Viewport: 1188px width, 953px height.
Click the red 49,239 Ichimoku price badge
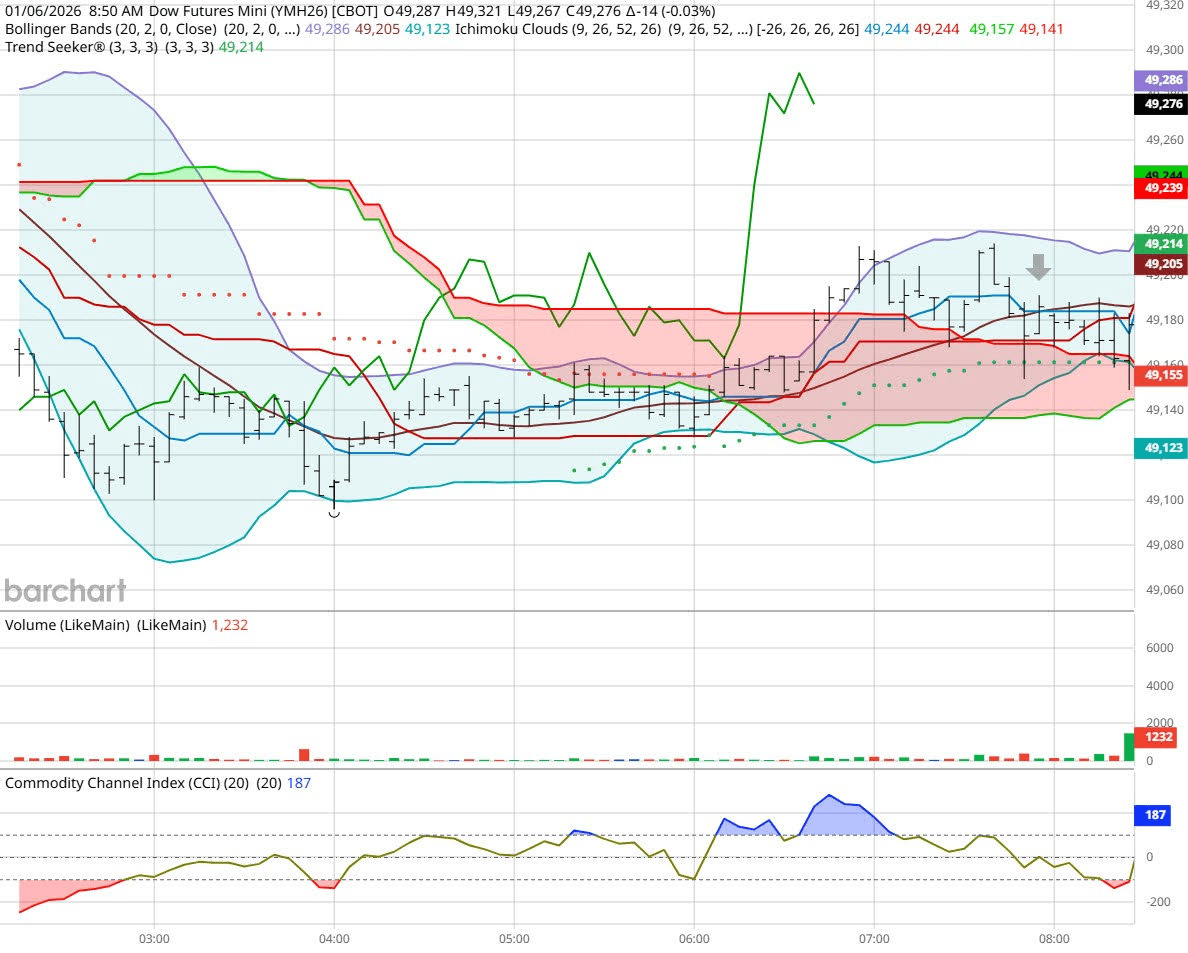click(x=1160, y=187)
